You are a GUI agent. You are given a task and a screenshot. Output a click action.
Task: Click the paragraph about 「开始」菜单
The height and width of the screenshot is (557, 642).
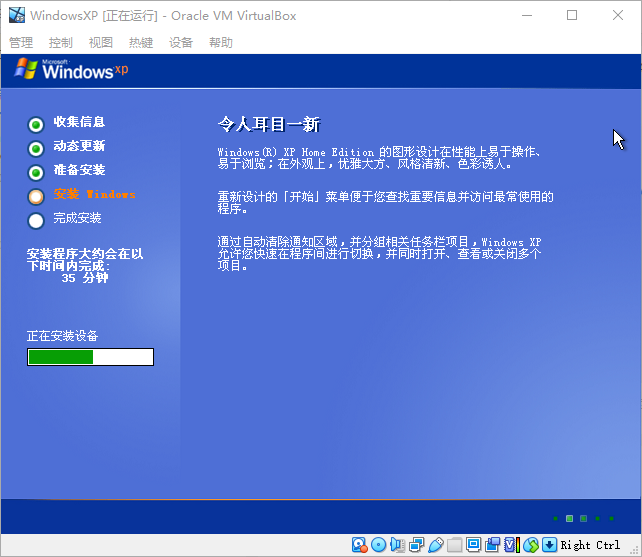click(x=385, y=203)
